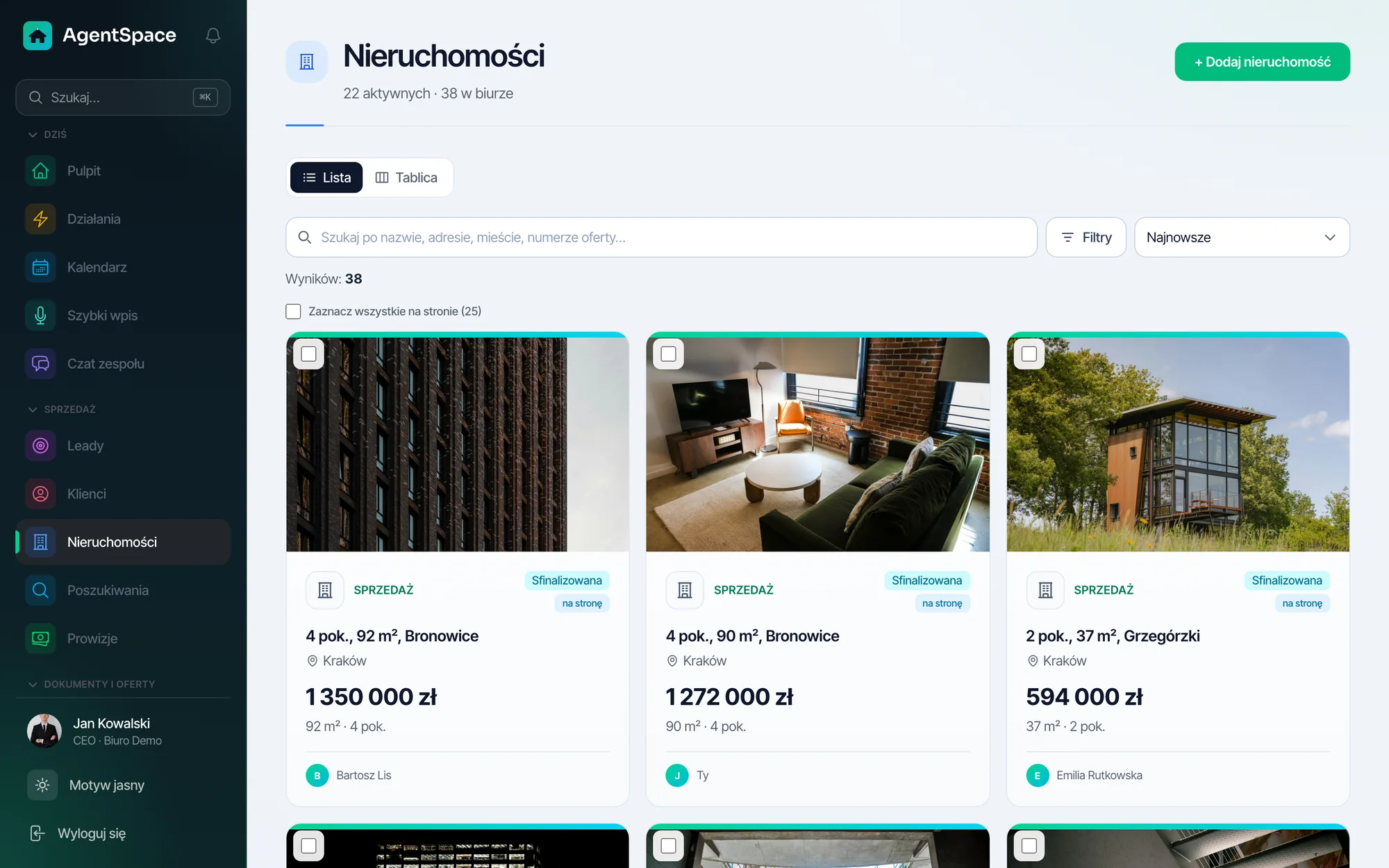The width and height of the screenshot is (1389, 868).
Task: Open notifications bell icon
Action: [x=213, y=35]
